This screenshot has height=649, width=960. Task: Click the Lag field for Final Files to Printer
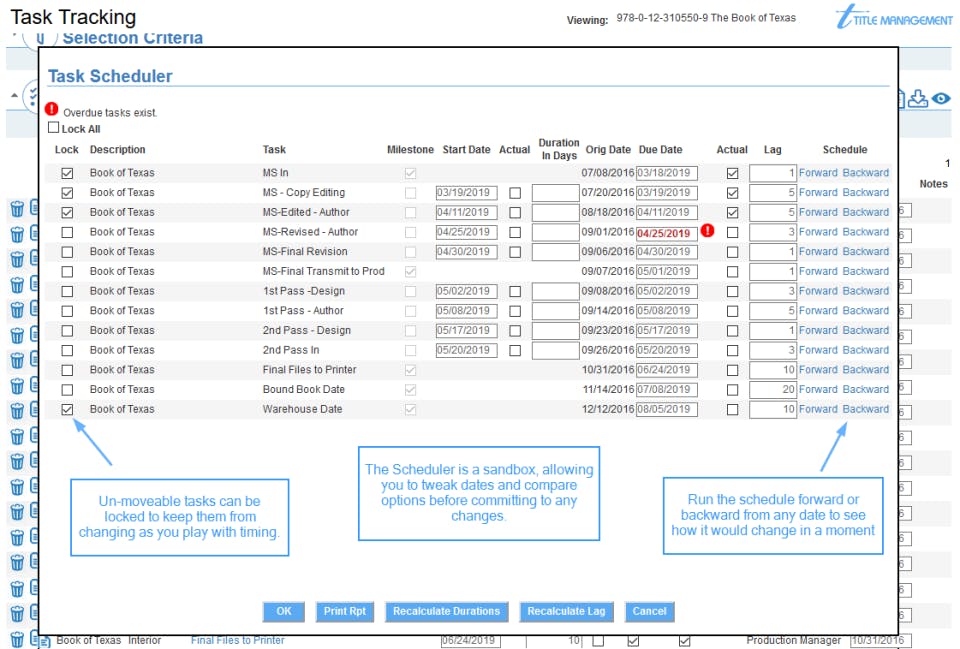pyautogui.click(x=773, y=370)
